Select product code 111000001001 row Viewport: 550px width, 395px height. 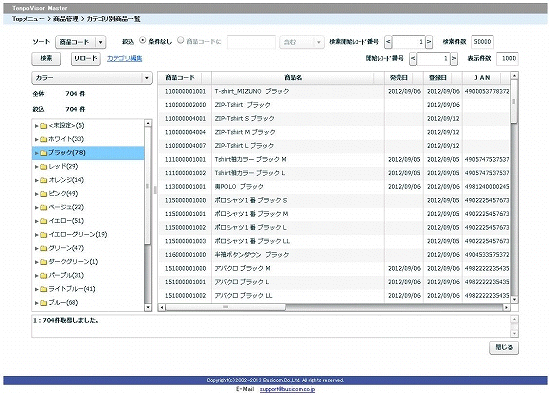pyautogui.click(x=334, y=160)
